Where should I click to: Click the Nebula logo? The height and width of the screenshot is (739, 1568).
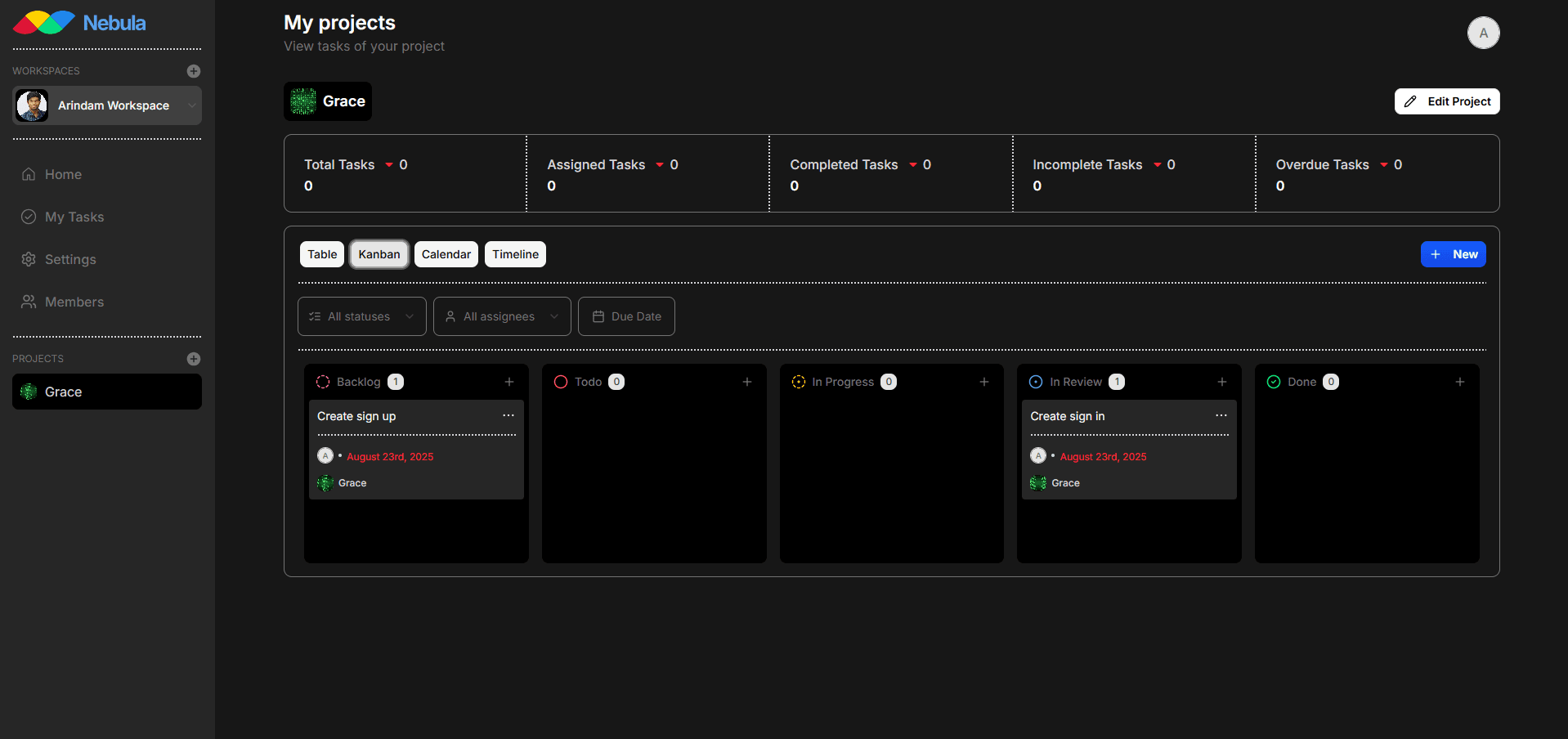(x=79, y=23)
